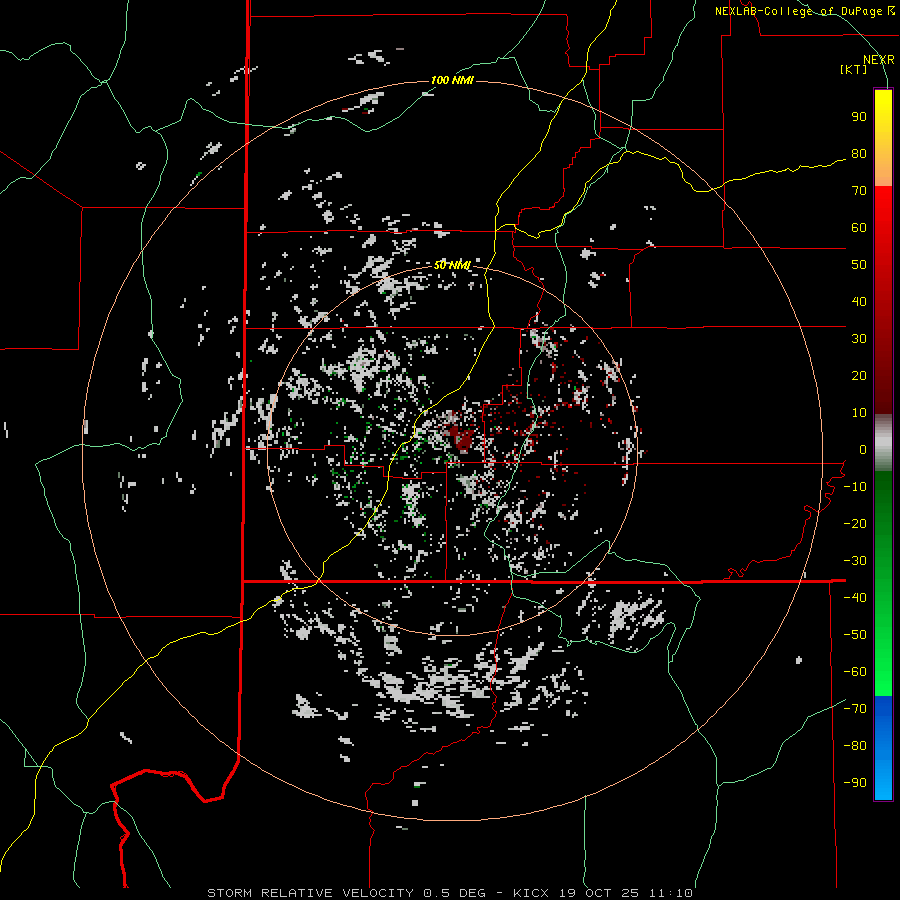The image size is (900, 900).
Task: Click the STORM RELATIVE VELOCITY caption text
Action: [310, 893]
